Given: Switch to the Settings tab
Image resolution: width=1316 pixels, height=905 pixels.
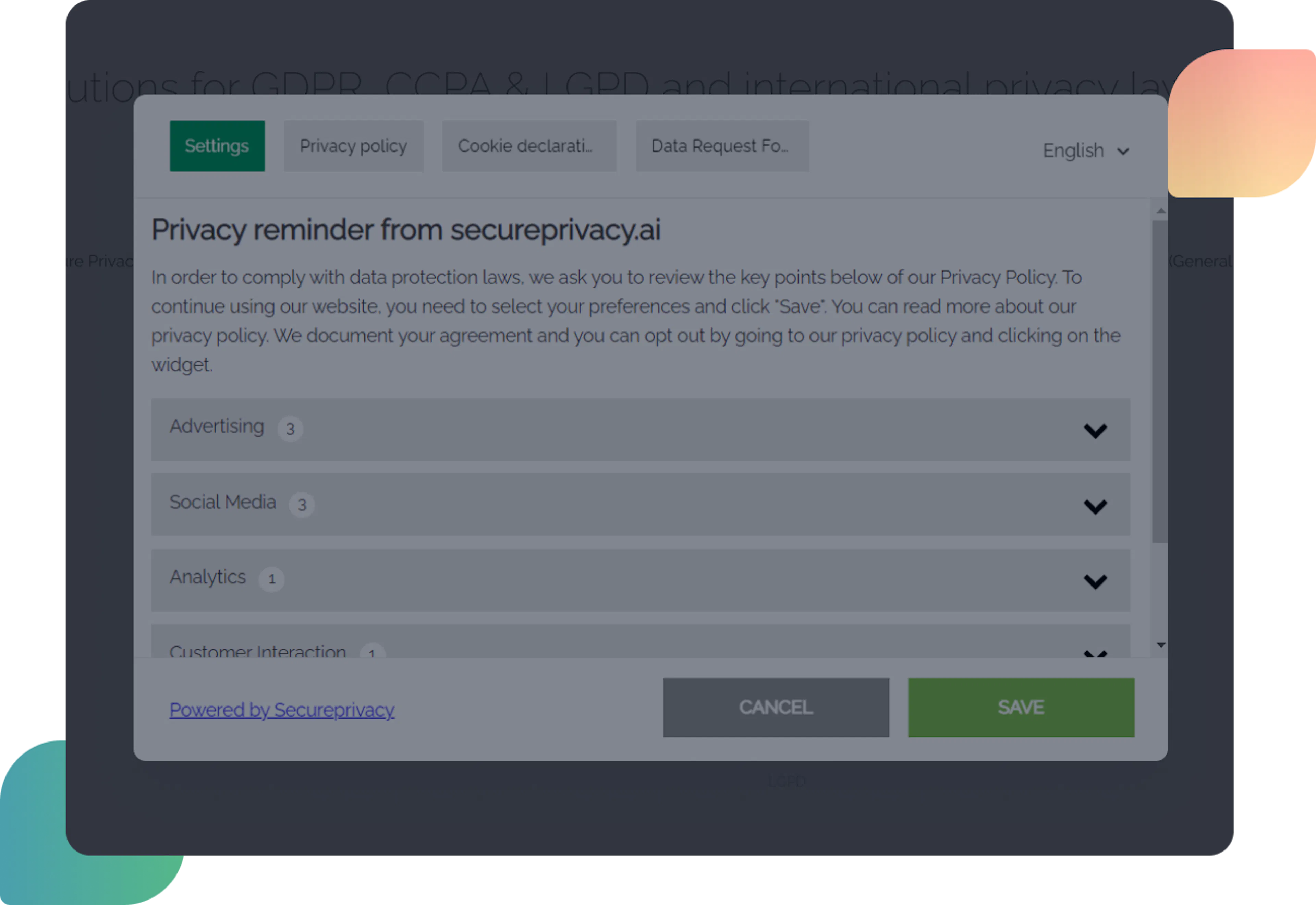Looking at the screenshot, I should pyautogui.click(x=217, y=146).
